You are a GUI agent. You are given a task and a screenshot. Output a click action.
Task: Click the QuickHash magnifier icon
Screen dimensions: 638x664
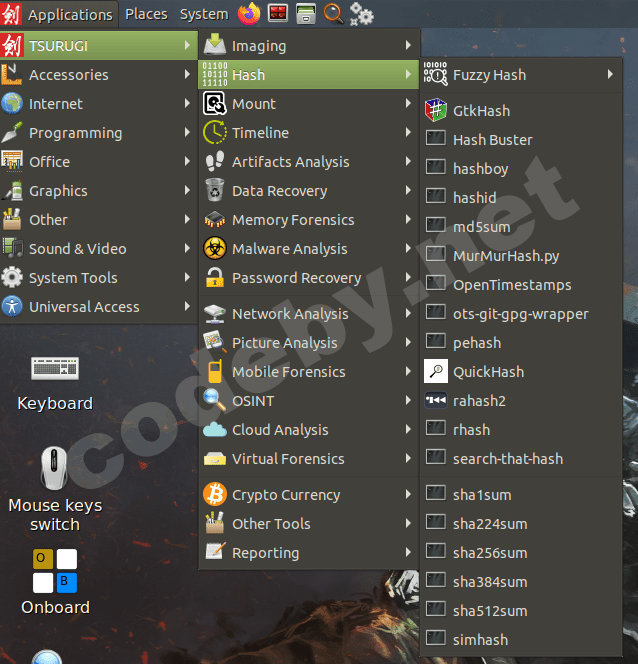click(436, 371)
